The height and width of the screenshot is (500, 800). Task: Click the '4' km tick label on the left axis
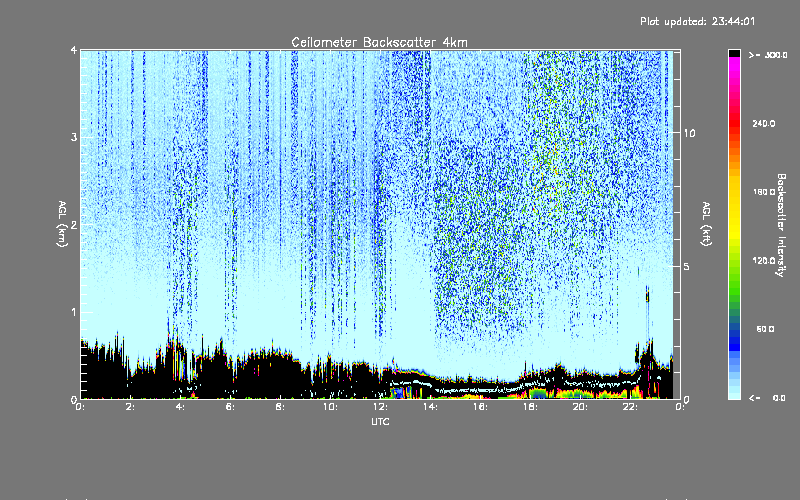click(x=74, y=50)
